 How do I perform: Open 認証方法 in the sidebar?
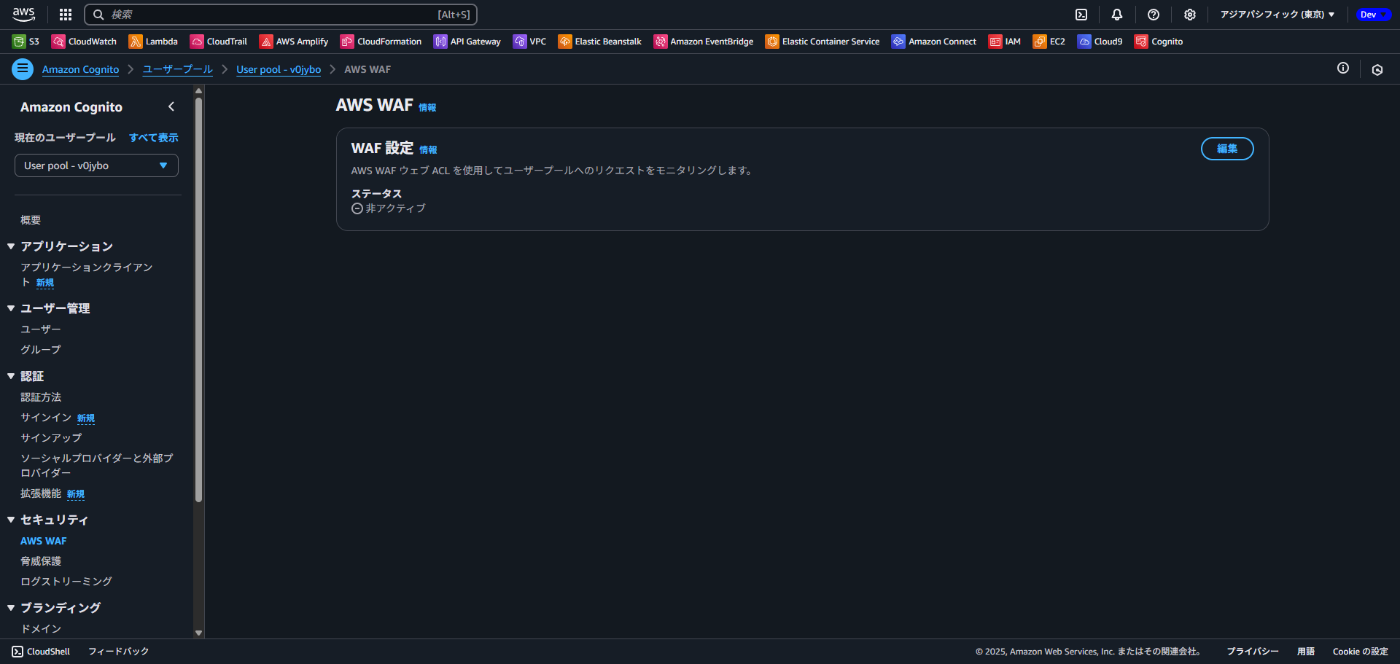(x=41, y=397)
